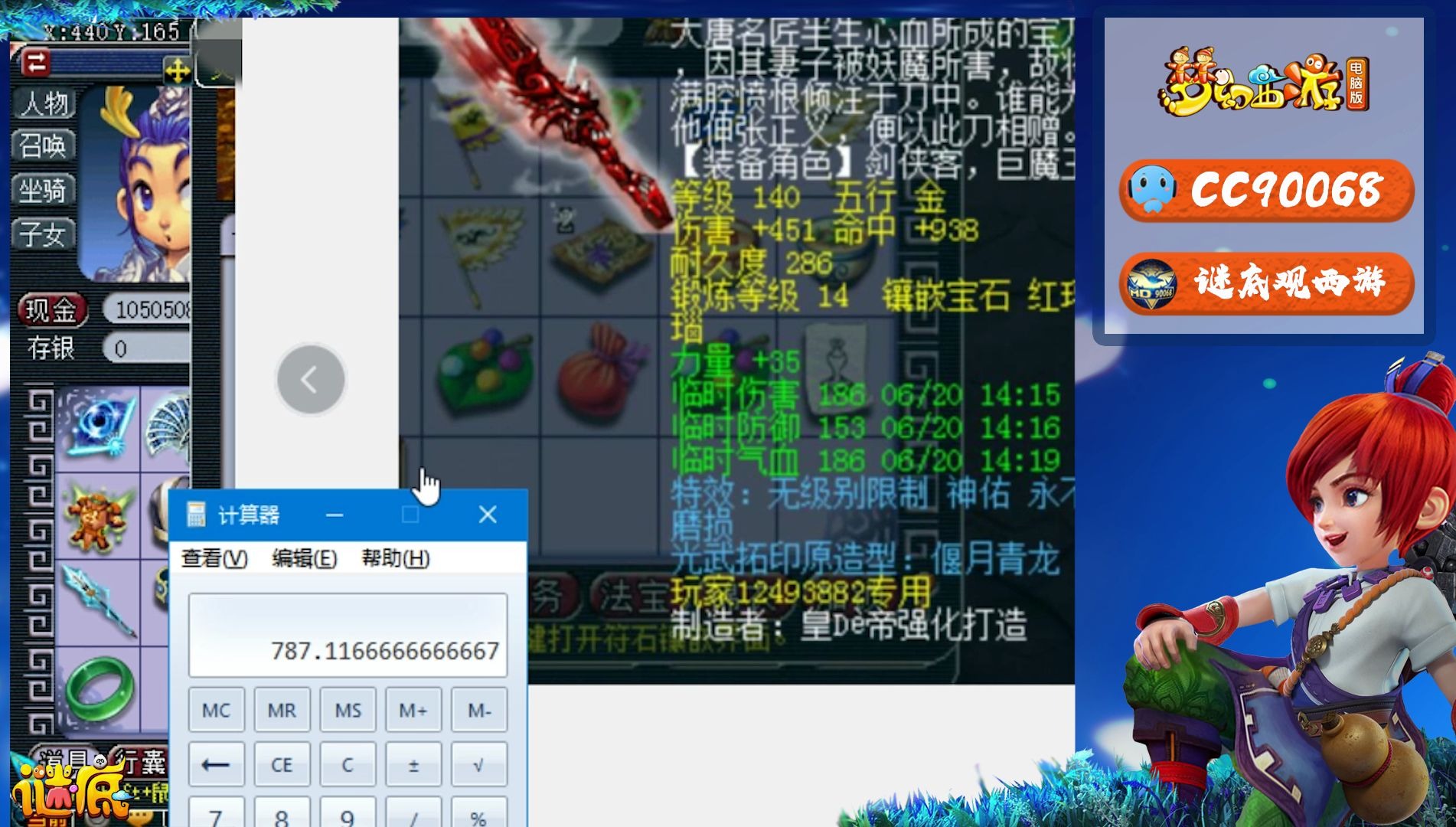Open the 人物 character tab

point(44,103)
